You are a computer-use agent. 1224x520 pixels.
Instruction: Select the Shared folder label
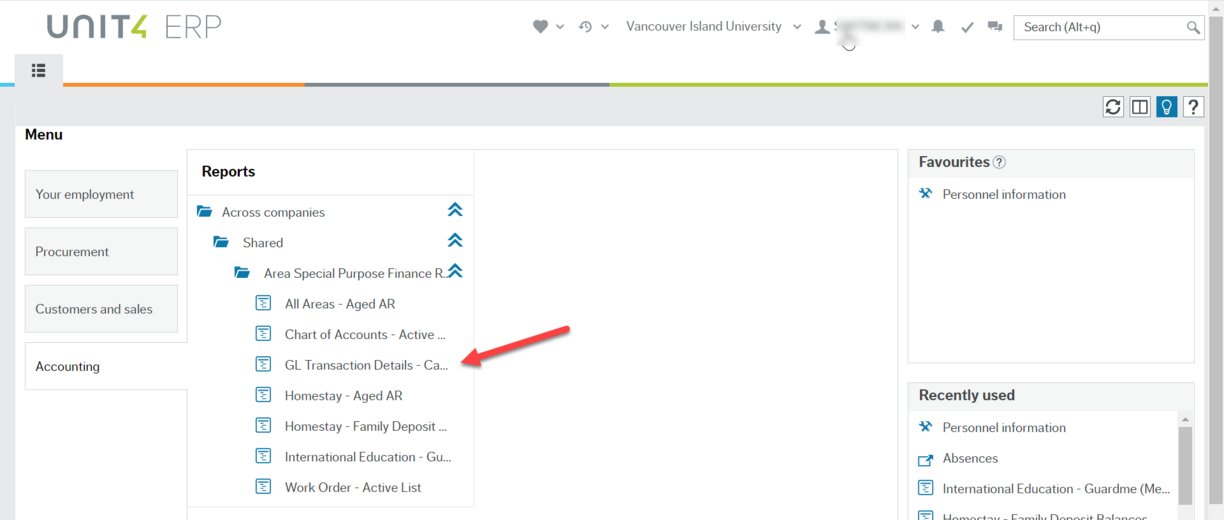[263, 243]
